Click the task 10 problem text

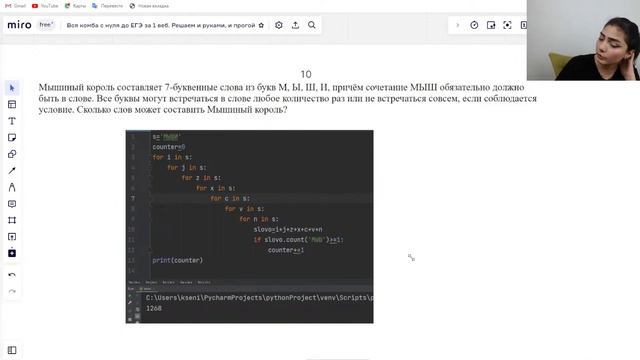287,98
